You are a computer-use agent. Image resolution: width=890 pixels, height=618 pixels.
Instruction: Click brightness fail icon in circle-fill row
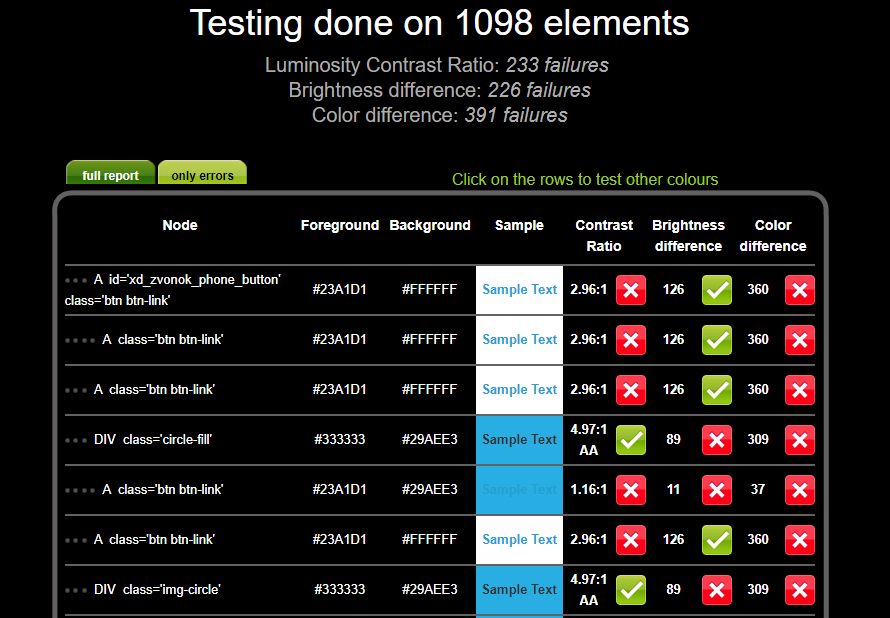[x=716, y=440]
